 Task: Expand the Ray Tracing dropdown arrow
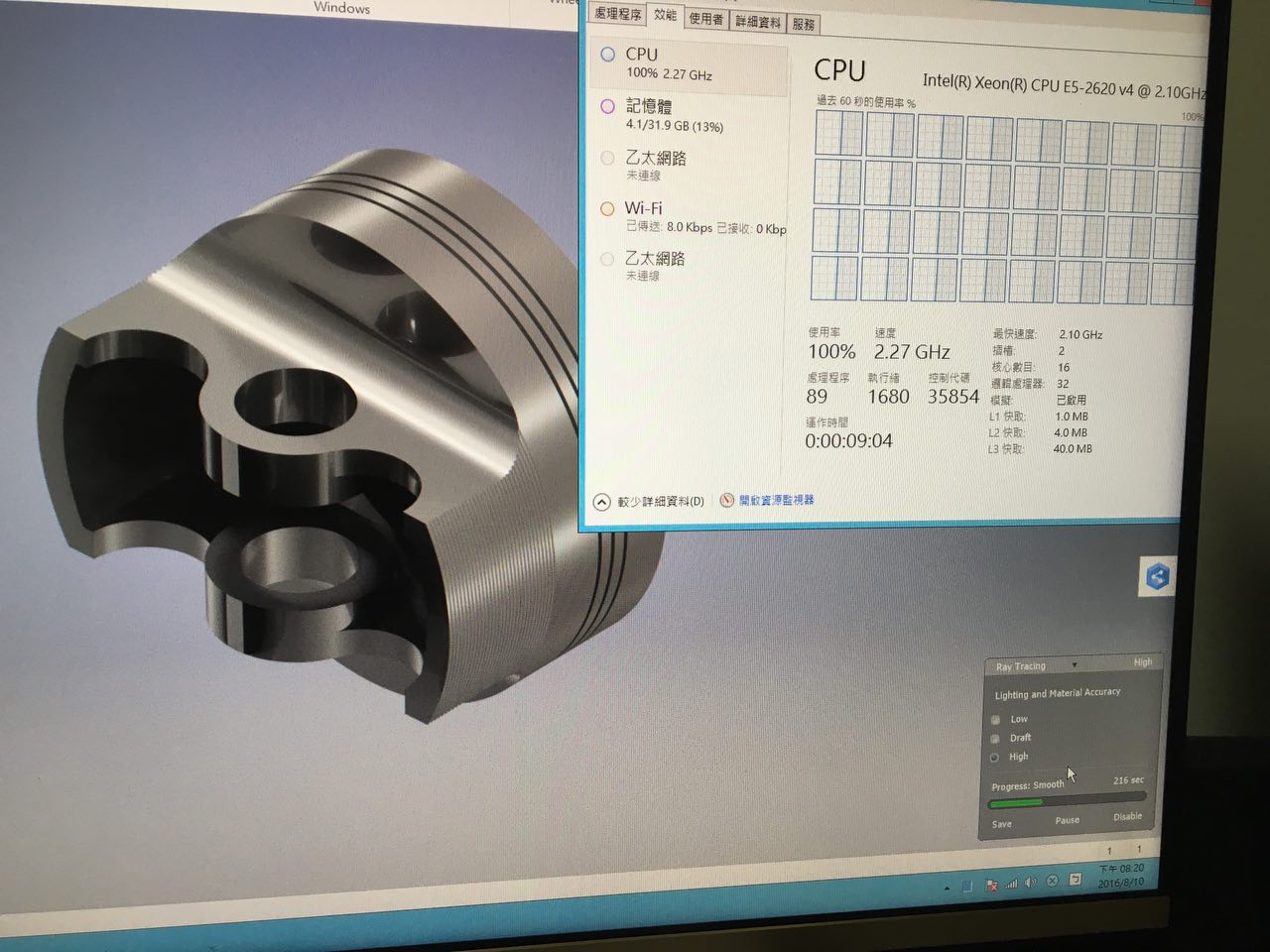click(x=1075, y=664)
